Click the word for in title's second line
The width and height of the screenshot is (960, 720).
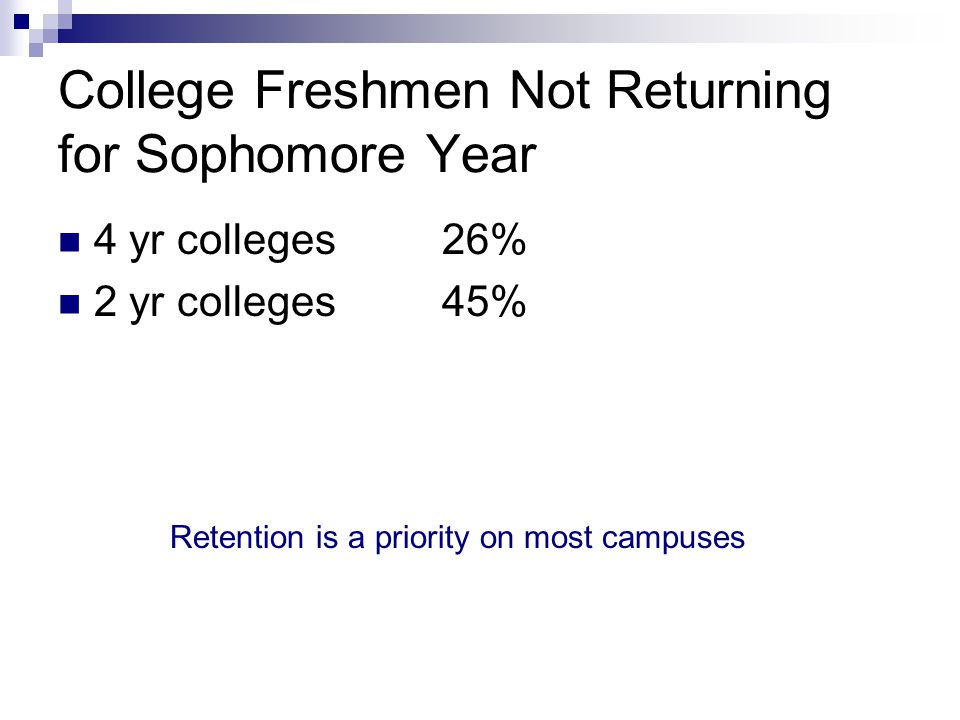87,154
